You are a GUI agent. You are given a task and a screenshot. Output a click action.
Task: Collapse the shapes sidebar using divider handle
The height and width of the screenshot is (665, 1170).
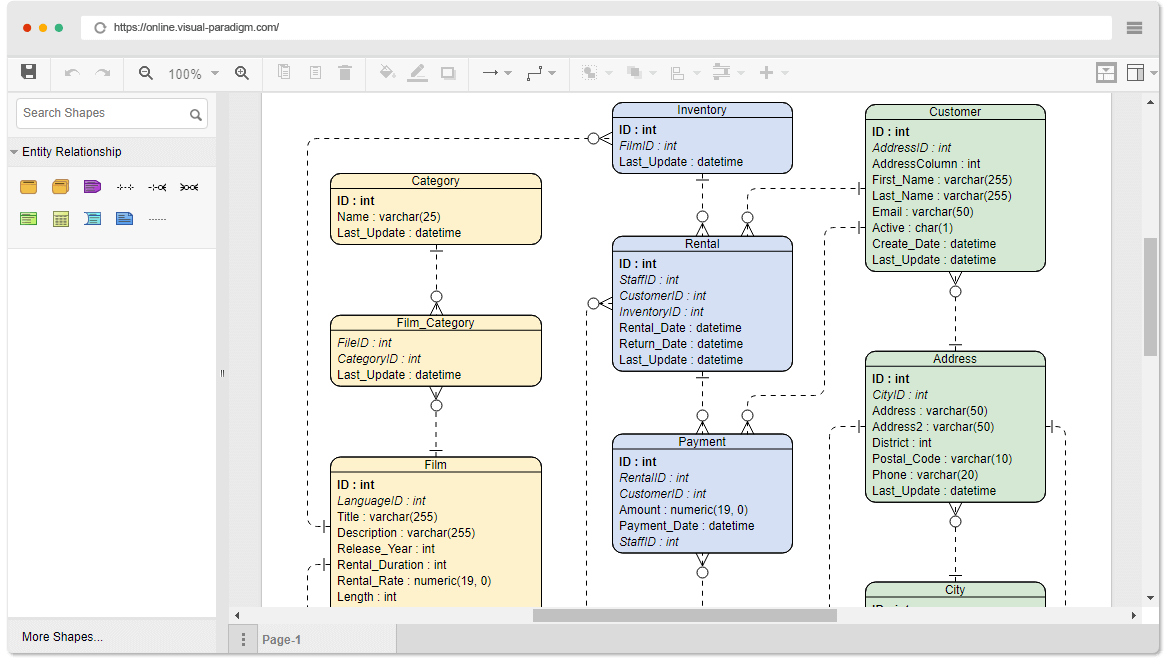point(222,373)
